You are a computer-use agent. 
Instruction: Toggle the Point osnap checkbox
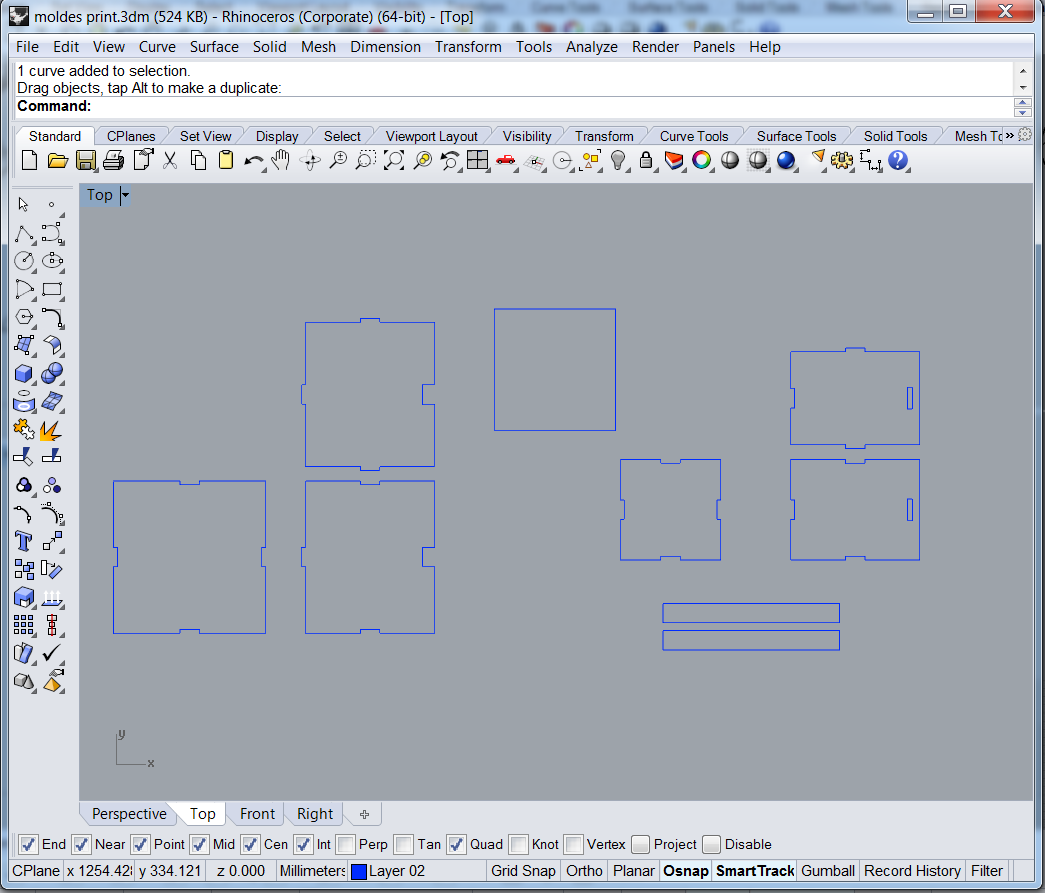click(140, 844)
